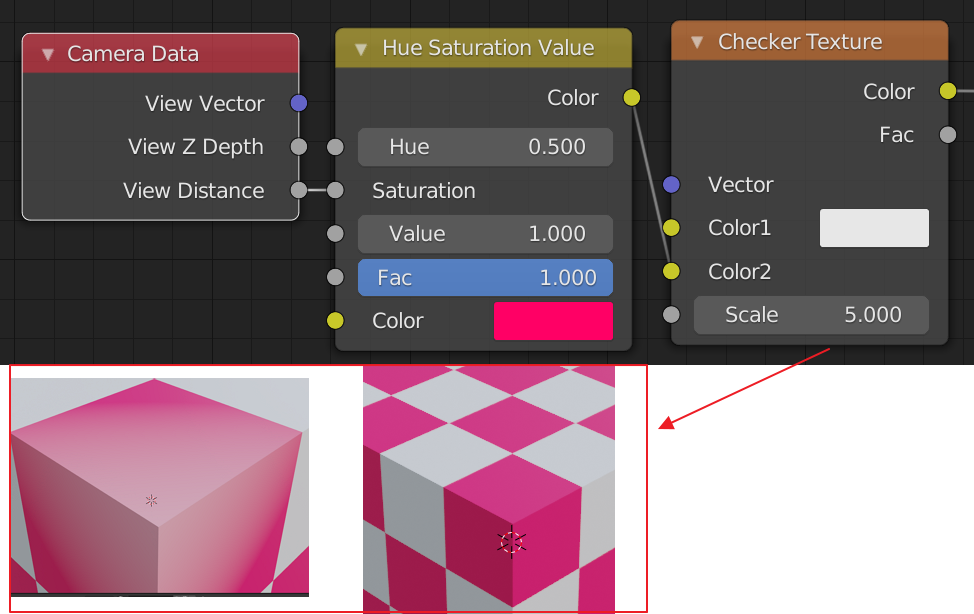Click the Saturation input socket
This screenshot has width=974, height=614.
pos(335,190)
